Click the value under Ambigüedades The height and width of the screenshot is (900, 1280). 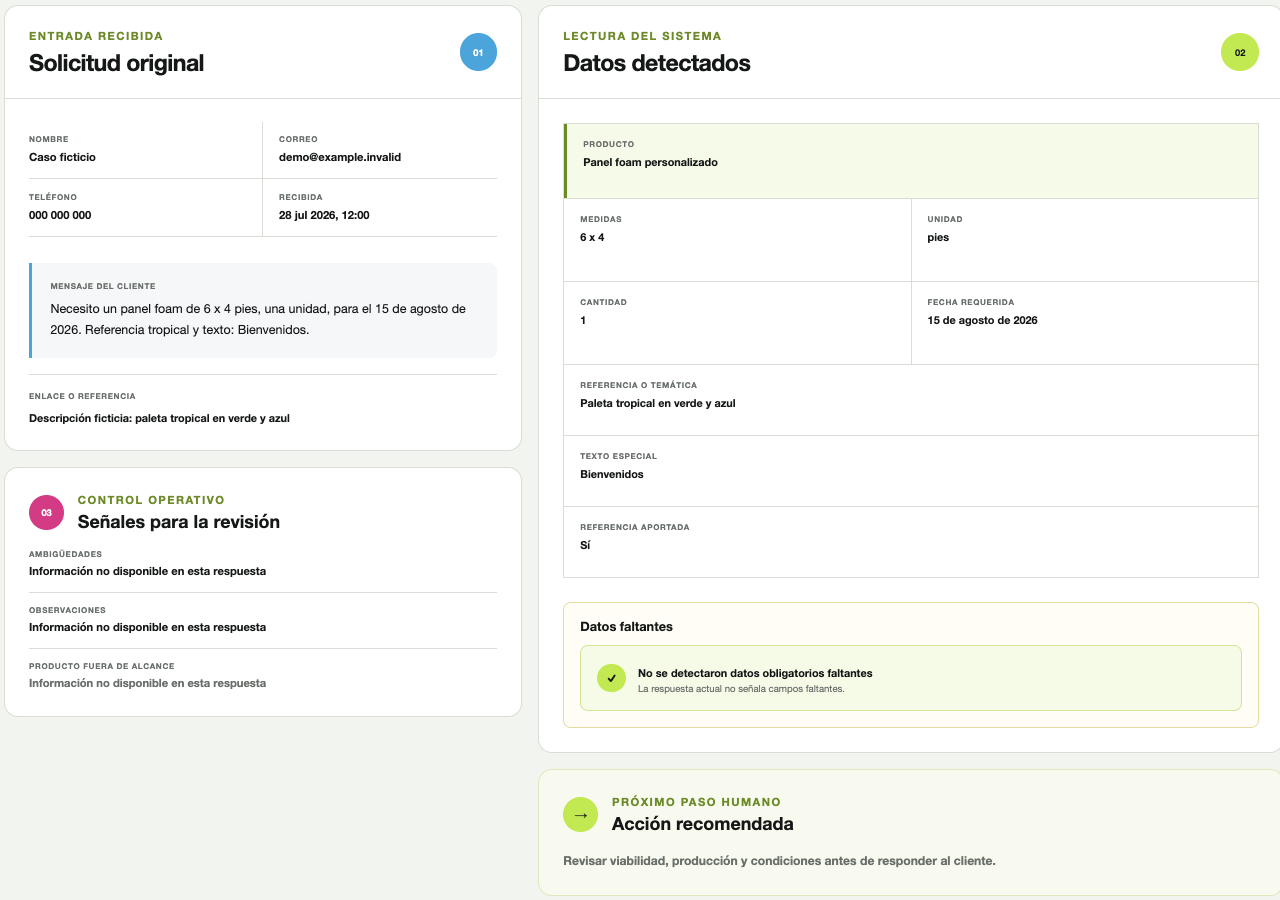click(x=147, y=572)
